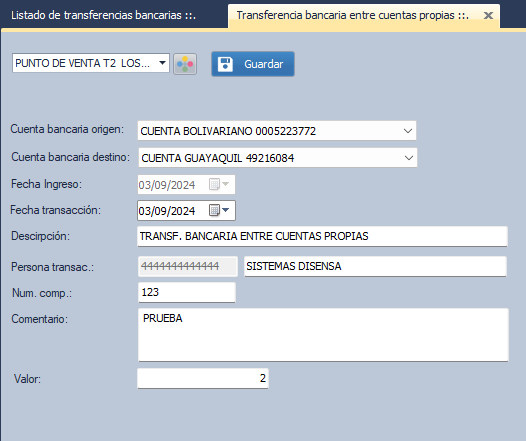Expand the Cuenta bancaria origen dropdown
This screenshot has width=526, height=441.
tap(408, 131)
